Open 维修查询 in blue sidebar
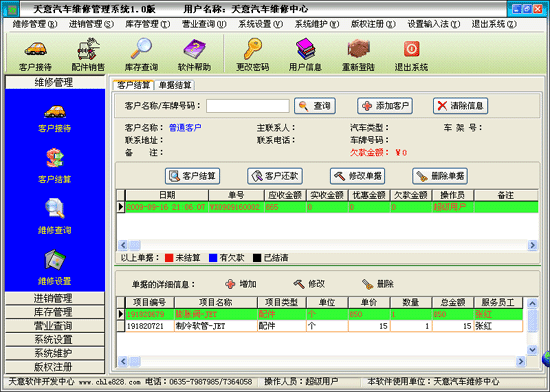The width and height of the screenshot is (550, 392). point(55,216)
